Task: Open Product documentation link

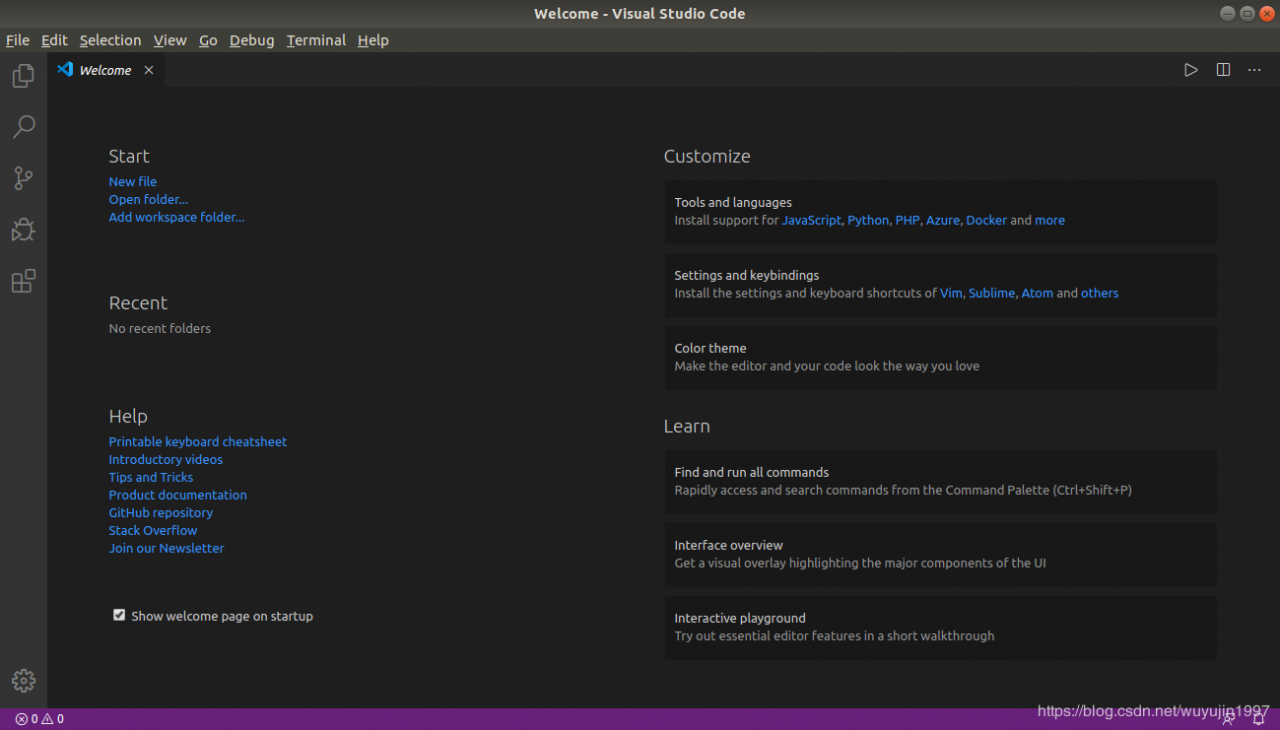Action: [x=178, y=495]
